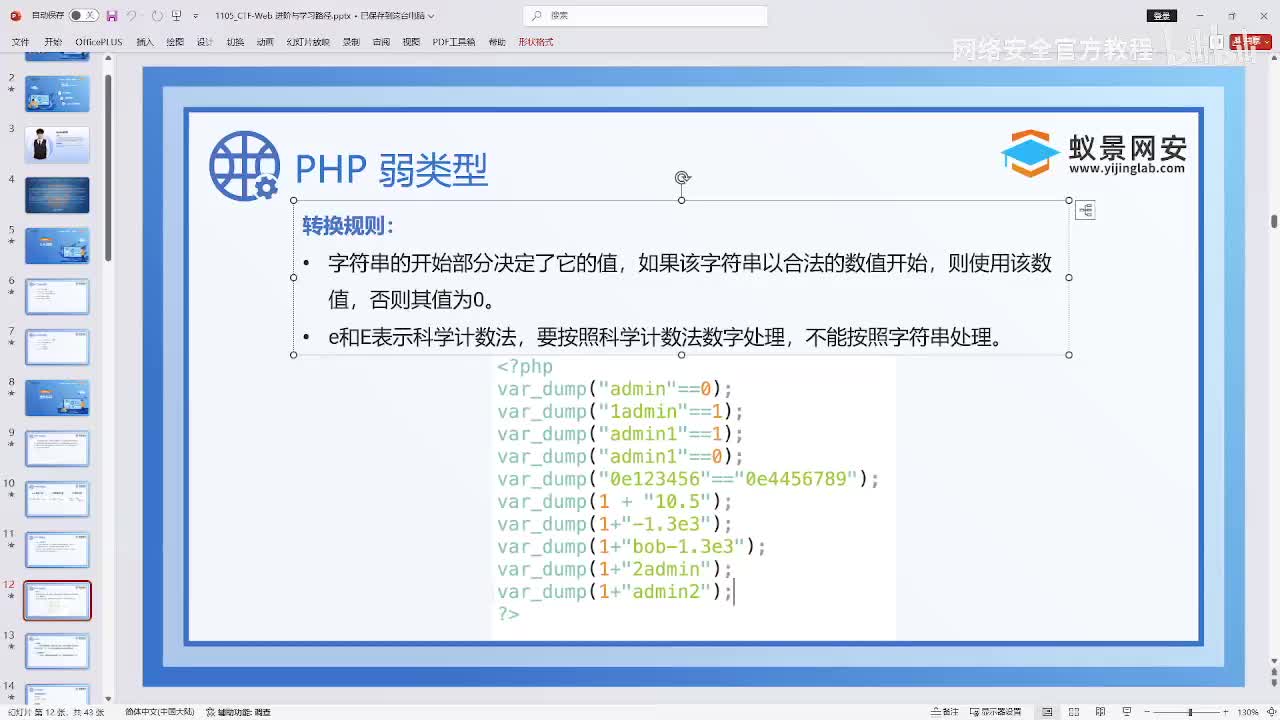This screenshot has width=1280, height=720.
Task: Click the zoom slider handle
Action: 1190,712
